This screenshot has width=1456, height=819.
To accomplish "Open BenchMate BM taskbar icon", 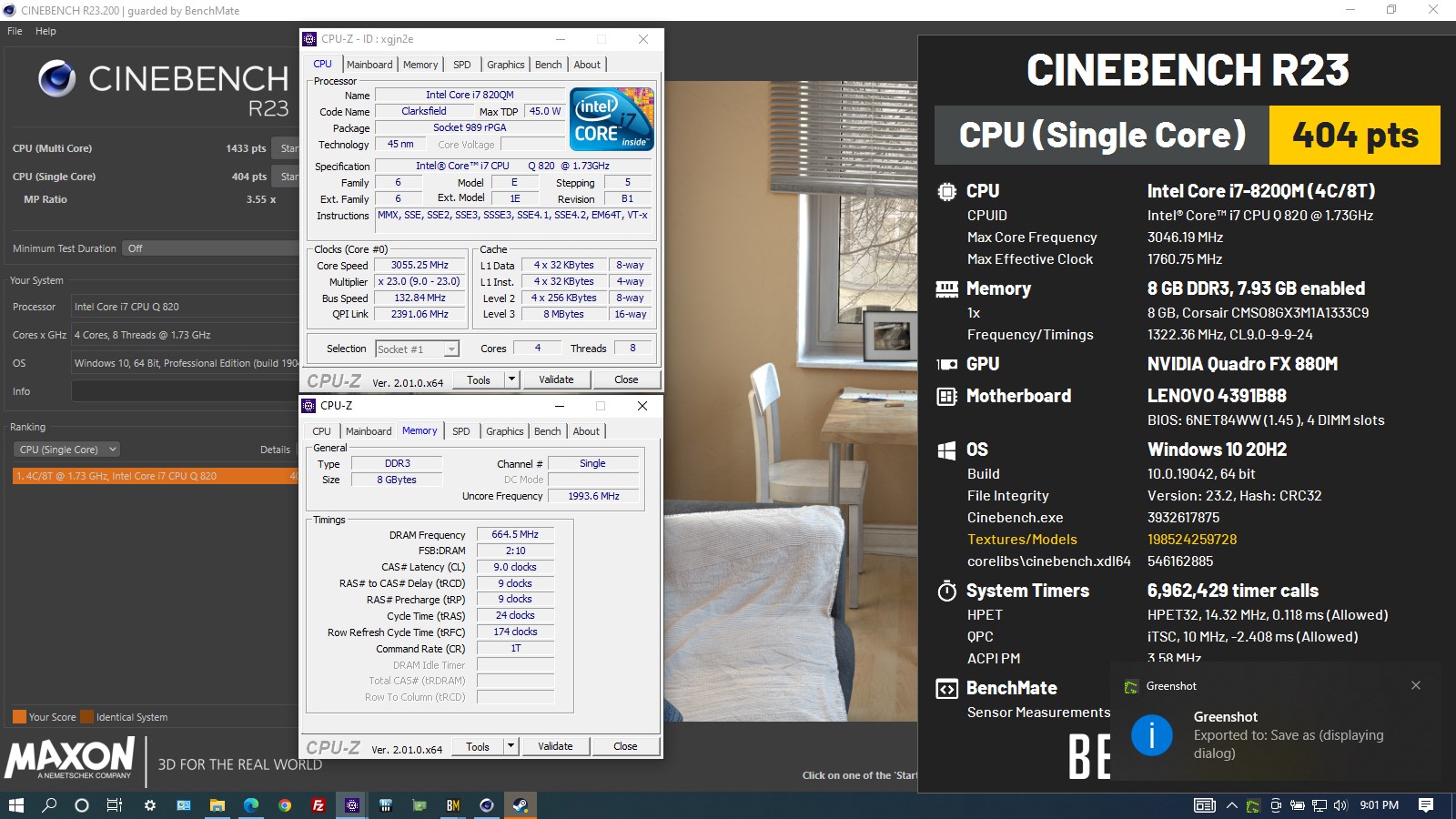I will click(453, 805).
